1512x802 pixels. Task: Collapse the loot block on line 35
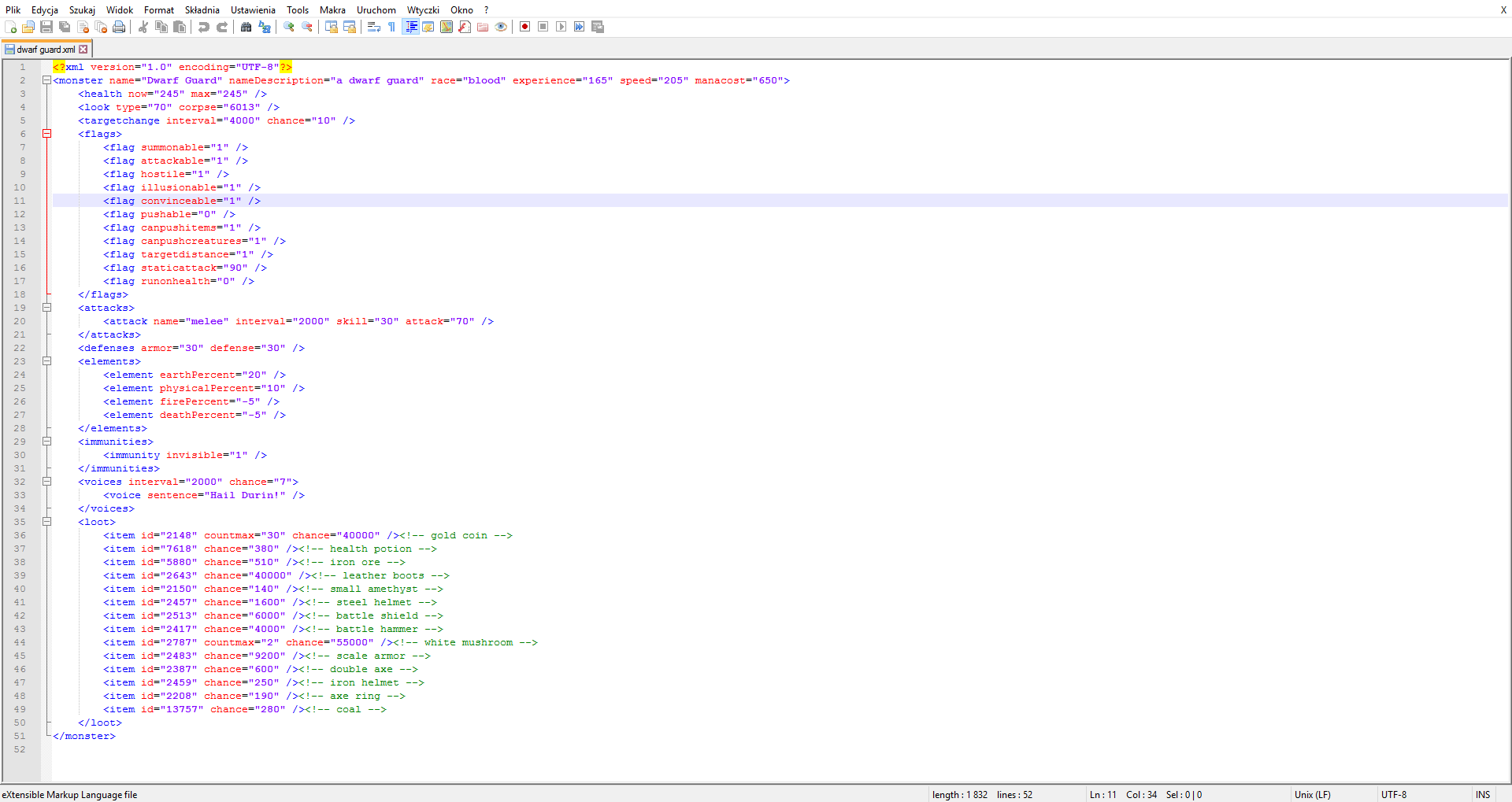[46, 522]
